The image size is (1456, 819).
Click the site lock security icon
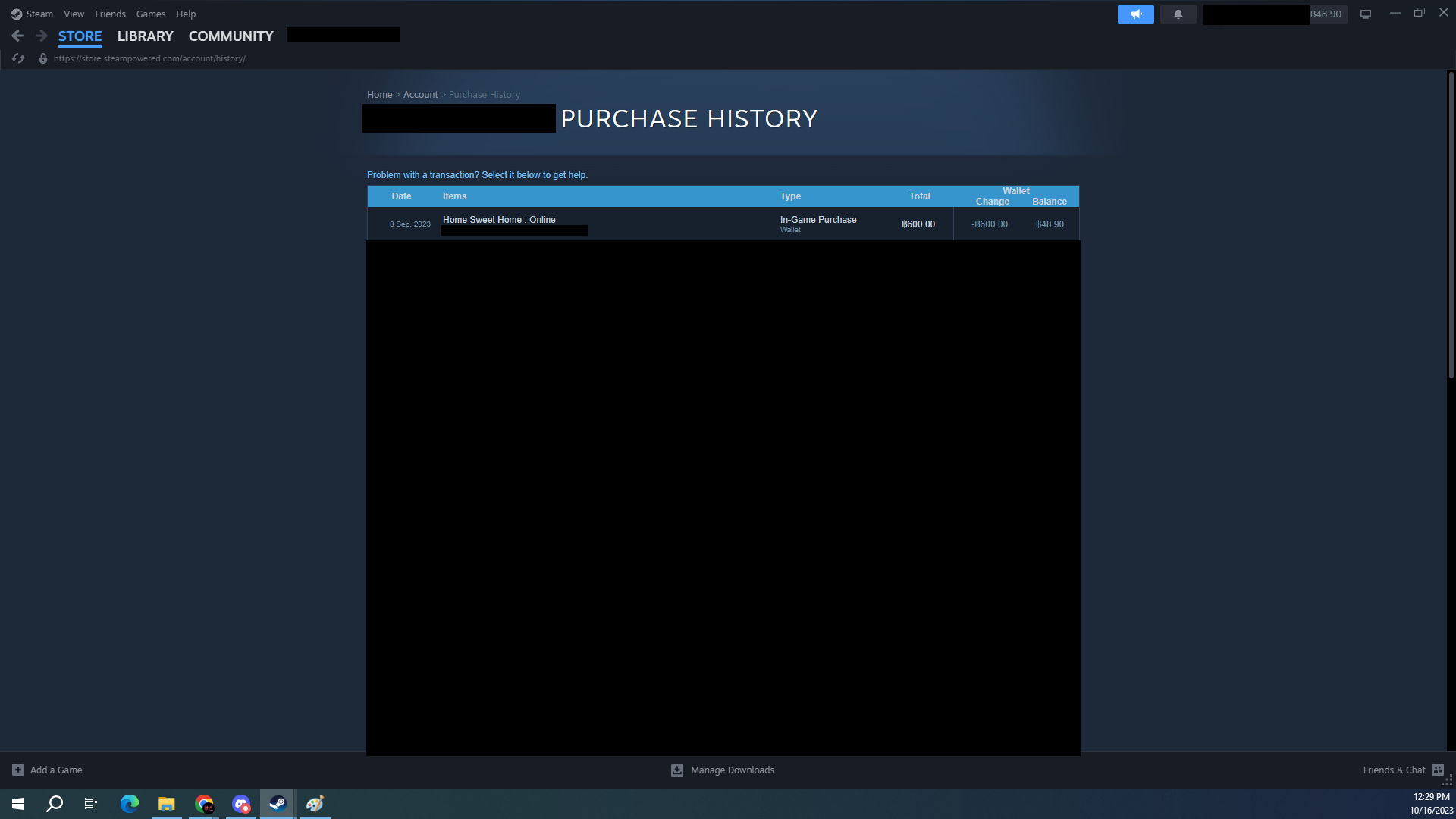[43, 58]
